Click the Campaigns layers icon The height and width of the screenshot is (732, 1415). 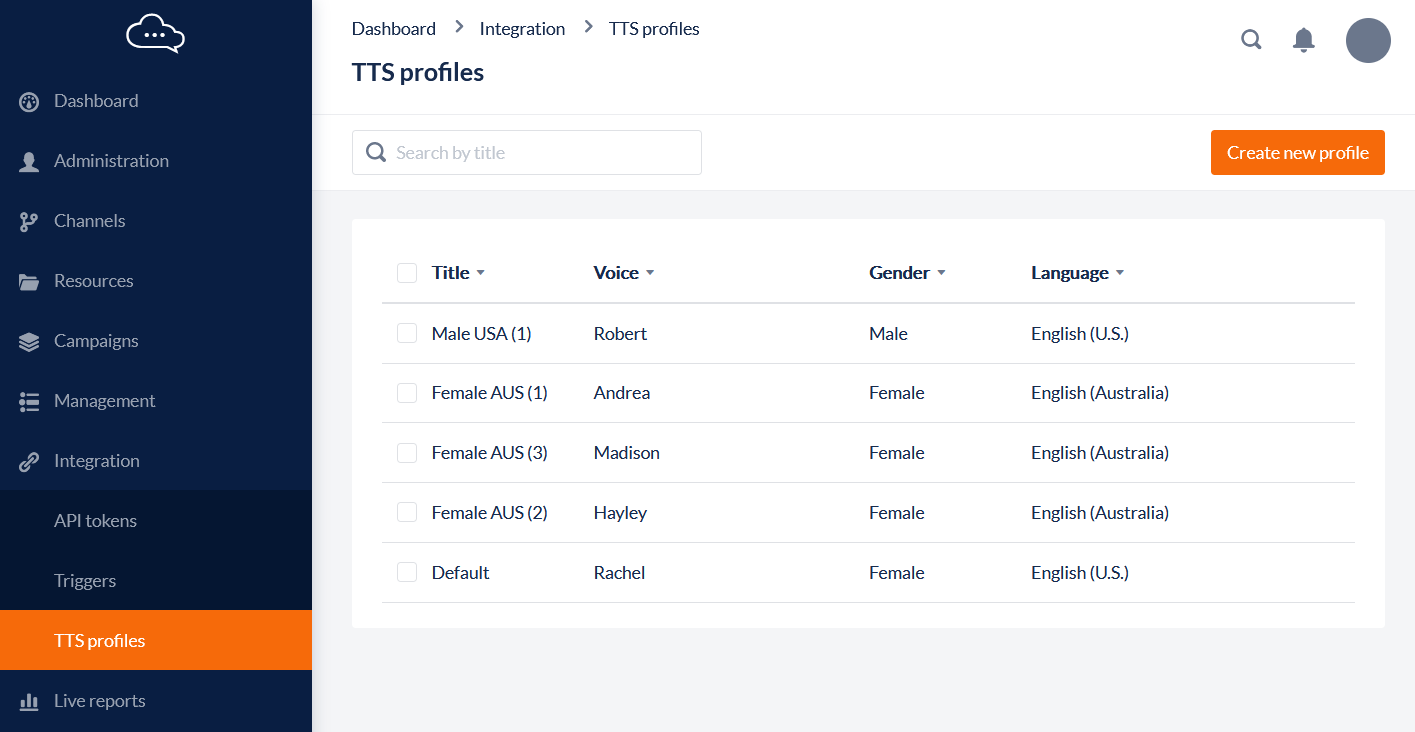coord(29,341)
